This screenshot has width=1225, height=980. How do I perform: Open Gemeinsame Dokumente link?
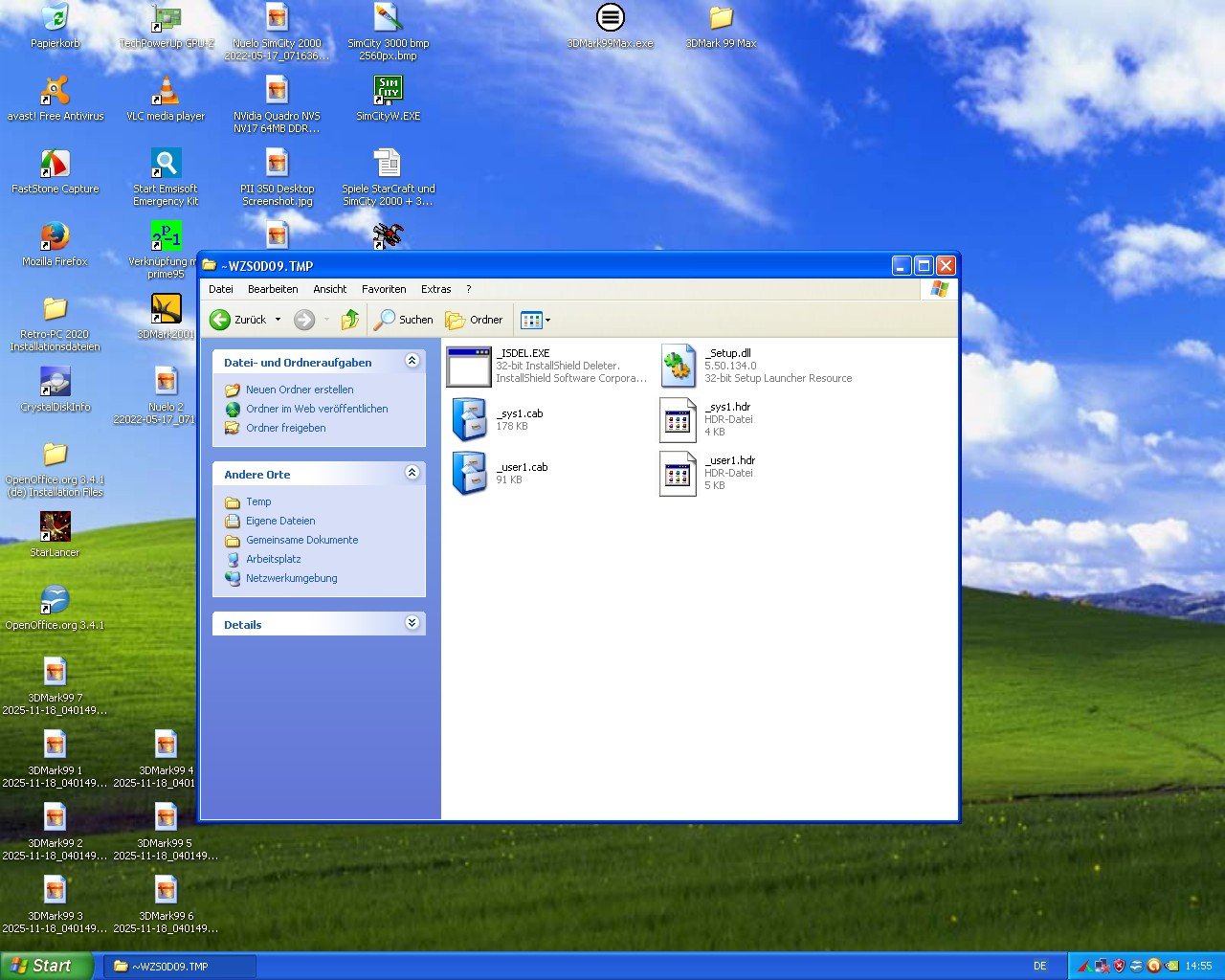tap(301, 540)
